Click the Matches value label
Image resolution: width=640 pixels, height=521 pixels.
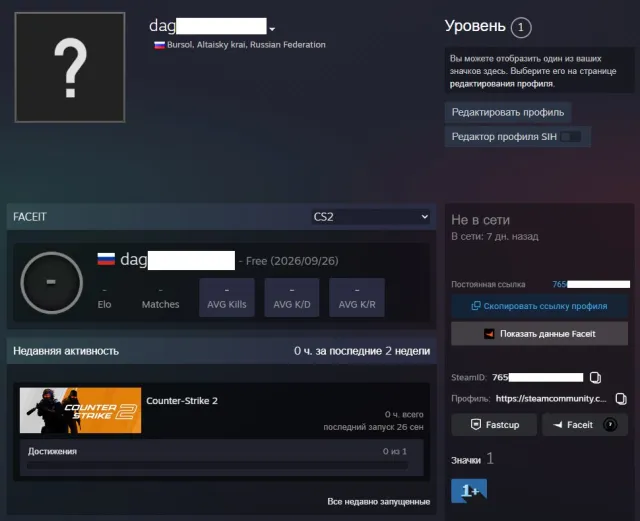(x=160, y=305)
